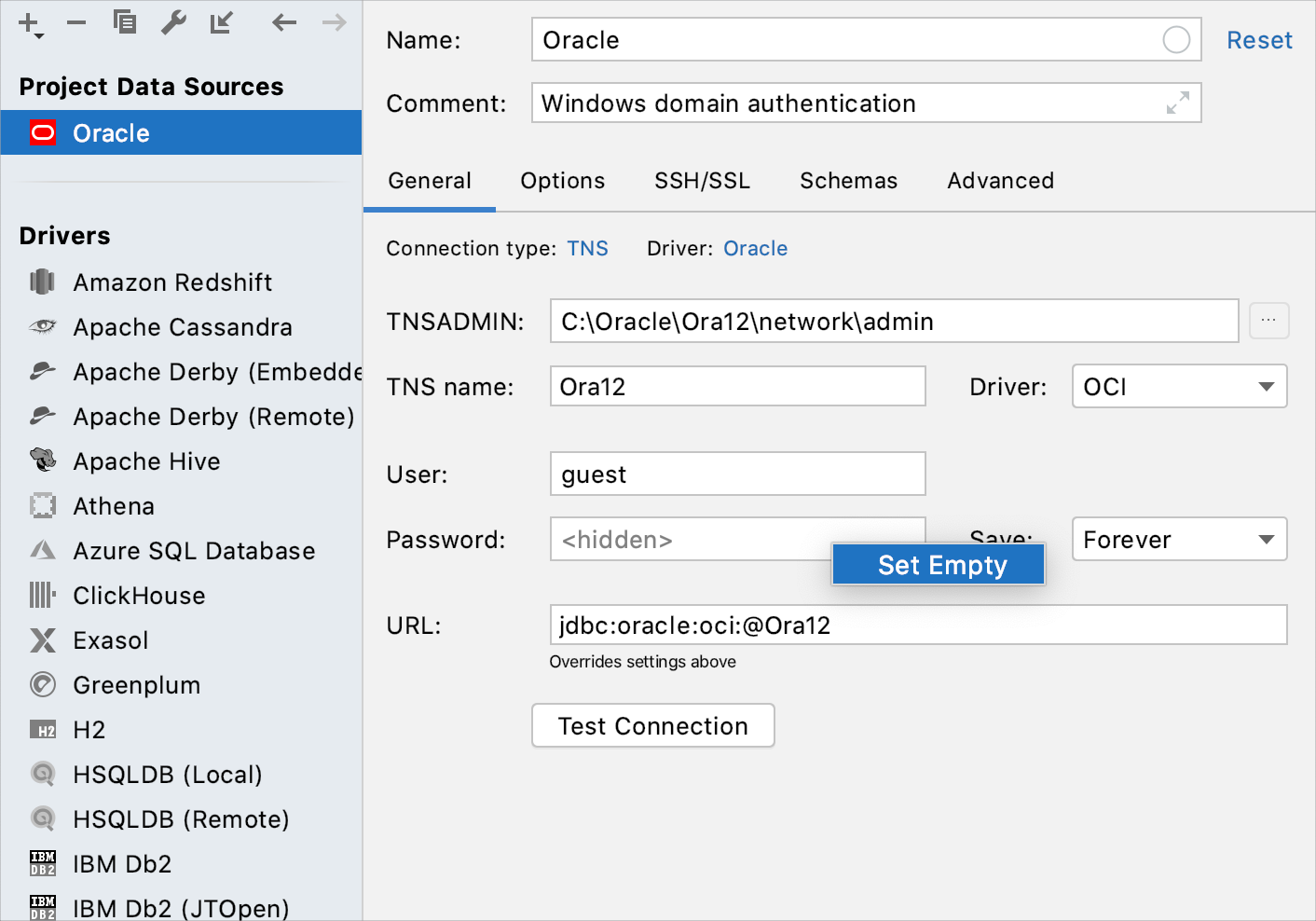This screenshot has height=921, width=1316.
Task: Click the Exasol X icon
Action: pos(42,639)
